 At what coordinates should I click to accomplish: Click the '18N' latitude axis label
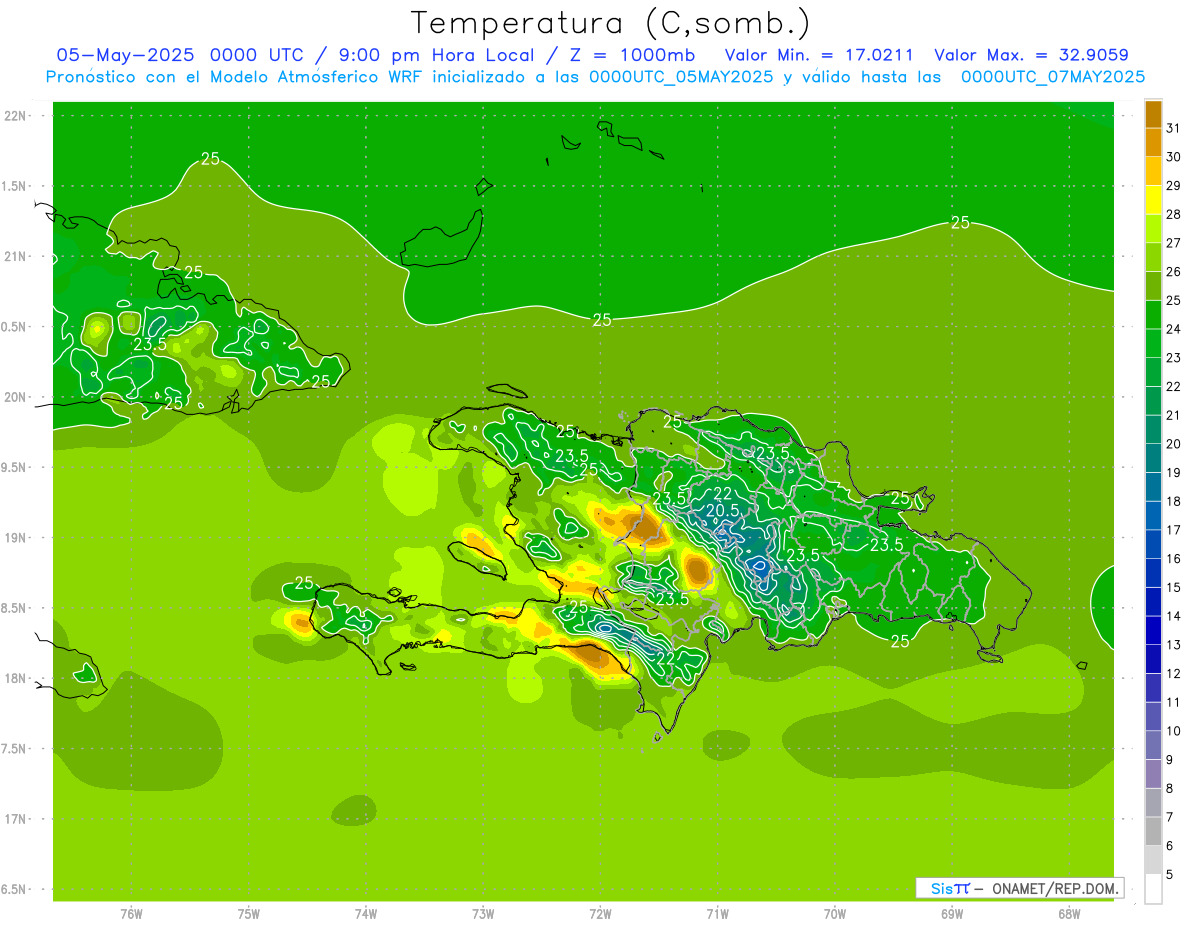tap(16, 678)
